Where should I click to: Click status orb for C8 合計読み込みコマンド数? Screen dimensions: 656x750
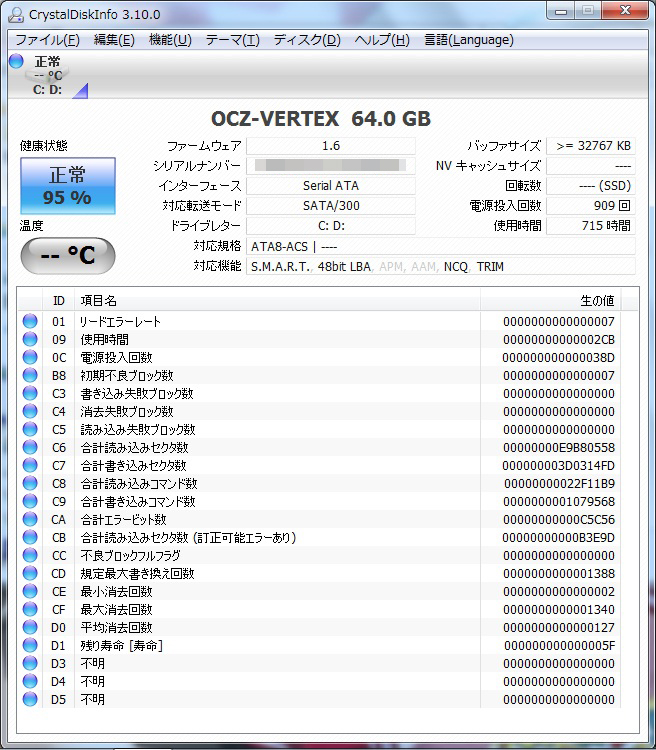(30, 483)
